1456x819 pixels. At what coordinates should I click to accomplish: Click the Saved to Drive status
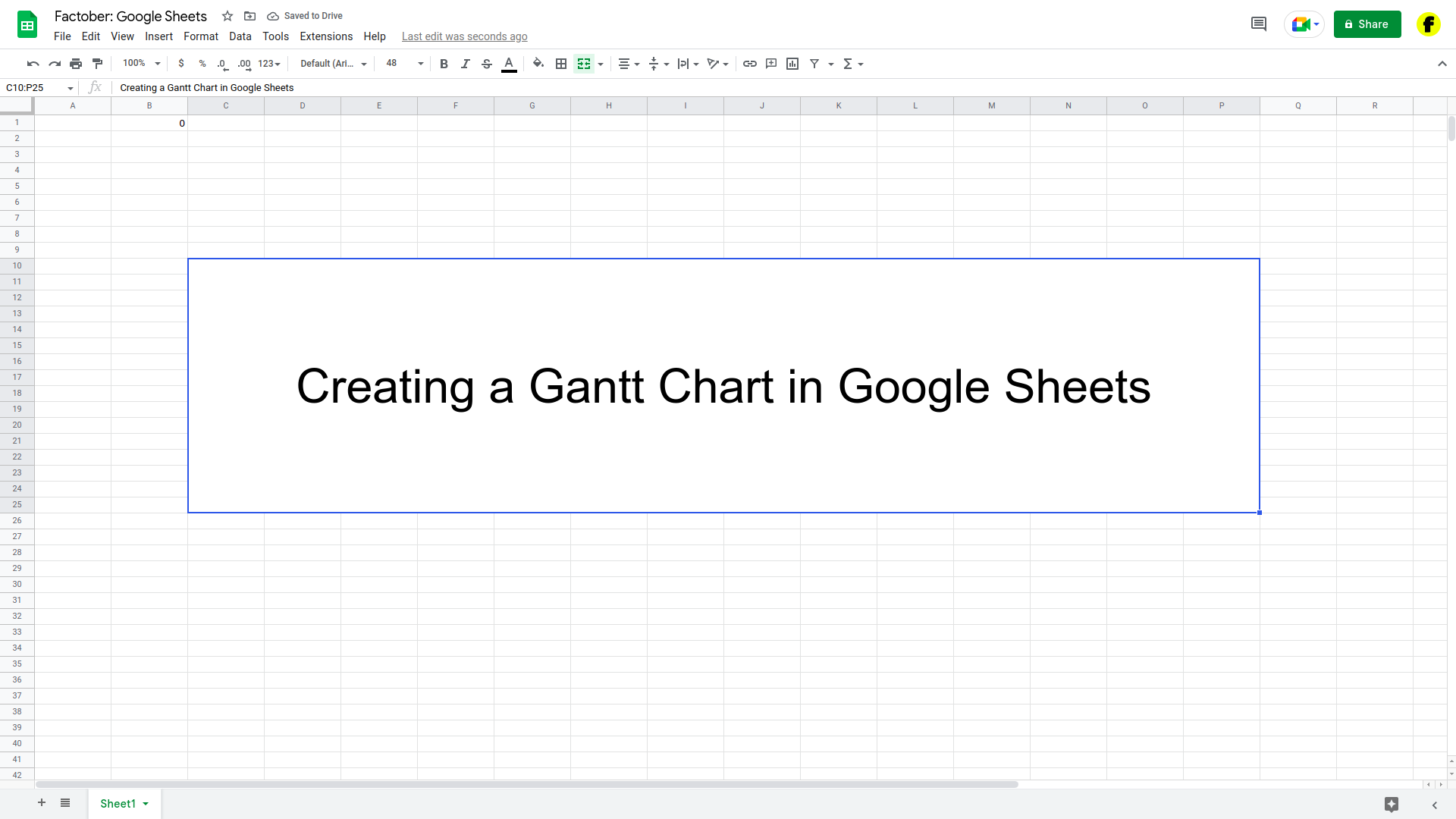click(x=305, y=16)
